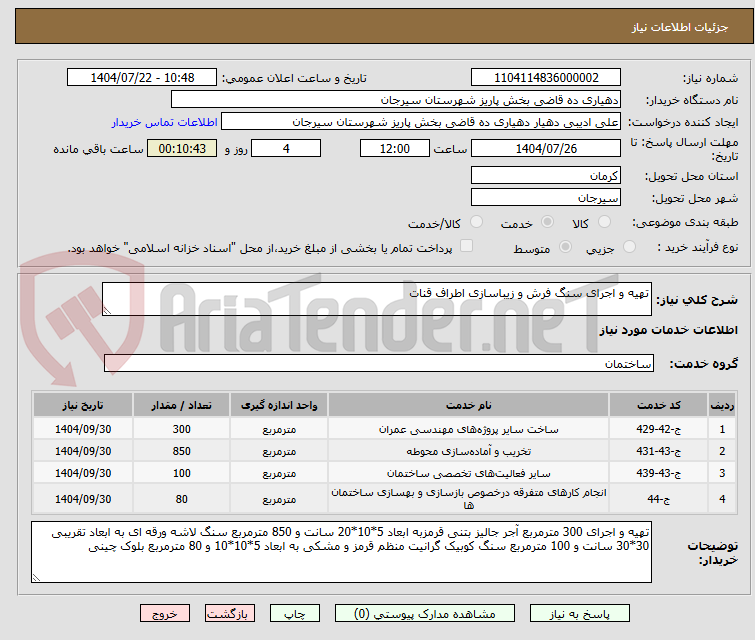Click announcement date field 1404/07/22 - 10:48
Viewport: 755px width, 640px height.
point(142,78)
